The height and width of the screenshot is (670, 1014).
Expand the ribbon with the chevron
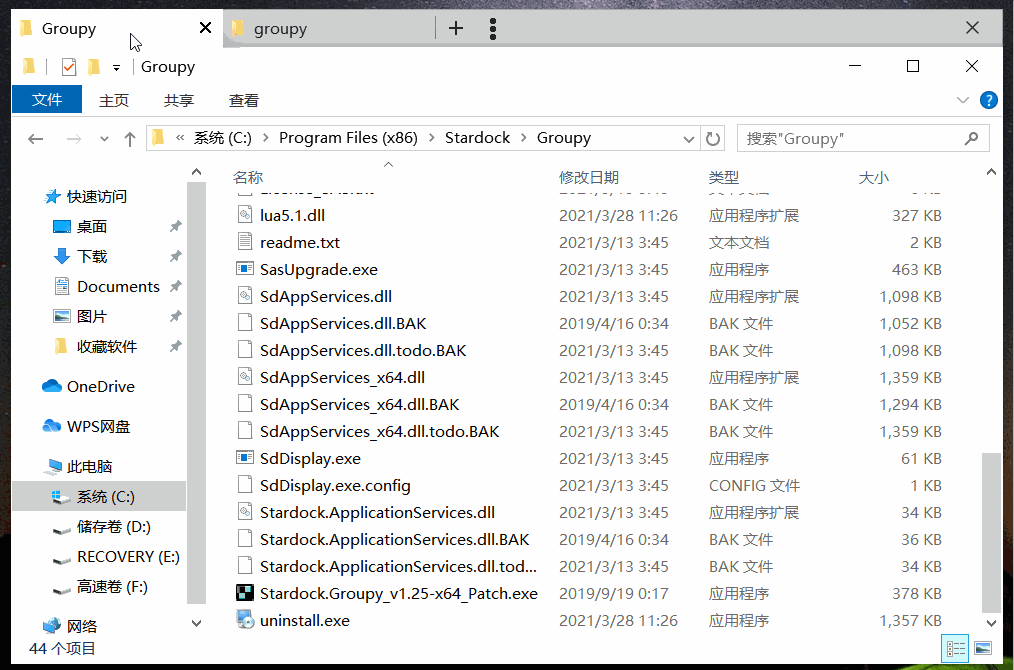coord(963,100)
